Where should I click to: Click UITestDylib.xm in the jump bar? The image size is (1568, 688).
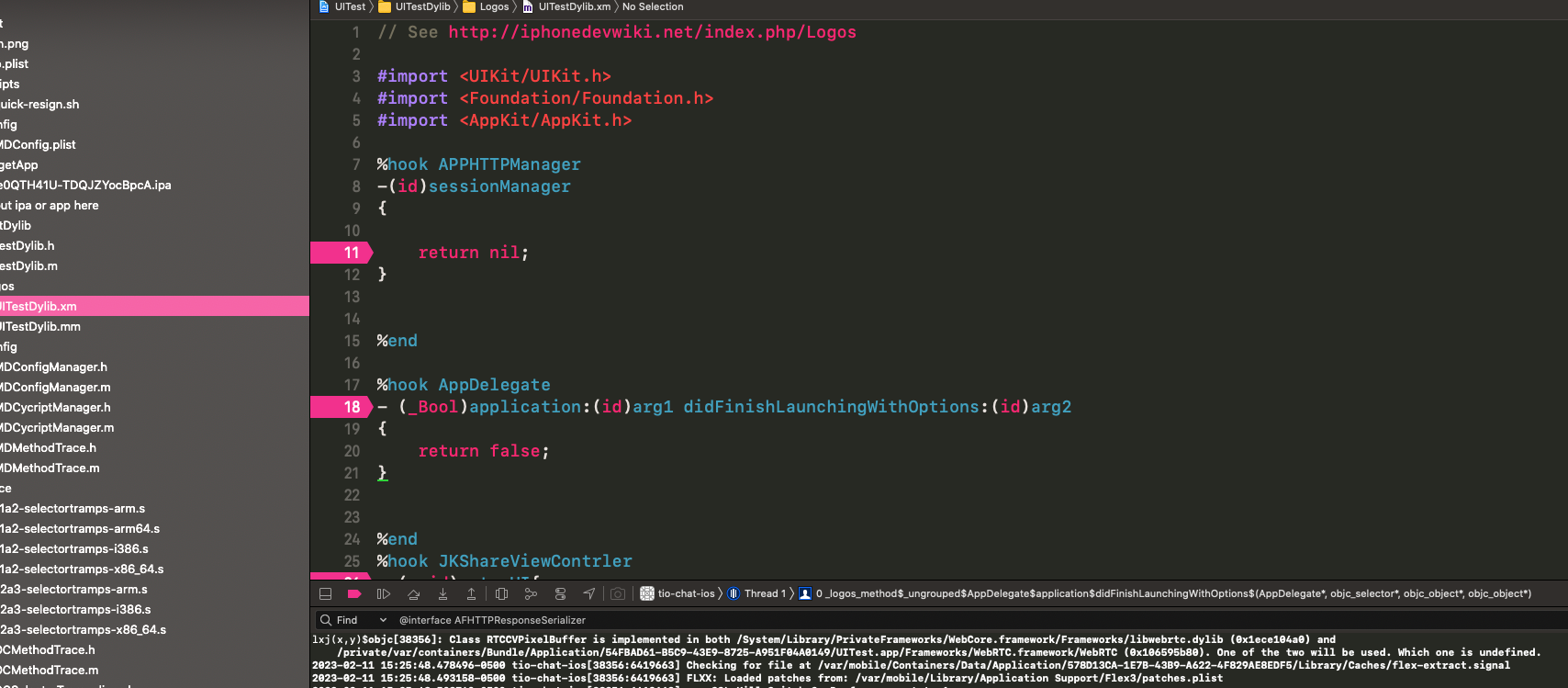click(566, 6)
